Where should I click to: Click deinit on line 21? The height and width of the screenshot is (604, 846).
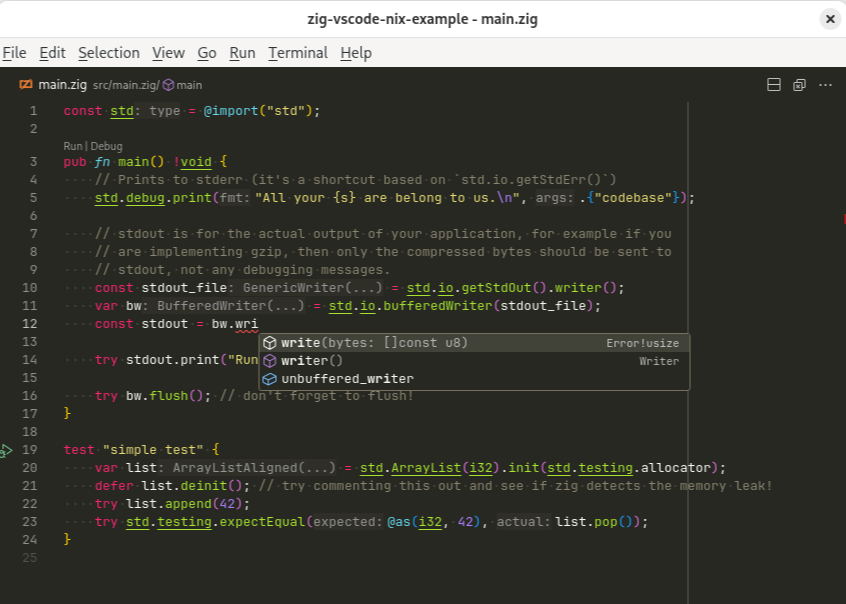pyautogui.click(x=204, y=486)
